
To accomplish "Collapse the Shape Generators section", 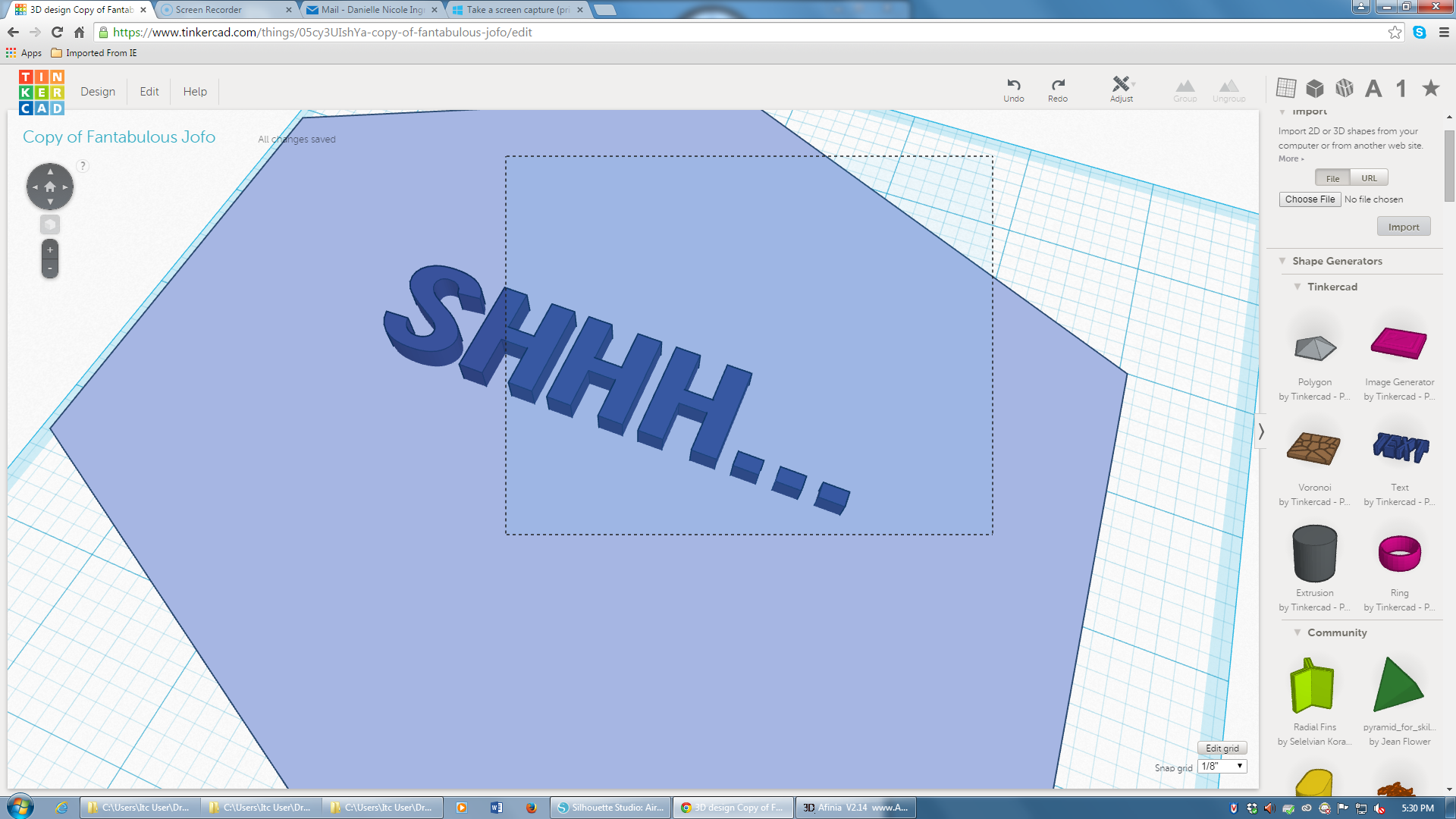I will point(1282,261).
